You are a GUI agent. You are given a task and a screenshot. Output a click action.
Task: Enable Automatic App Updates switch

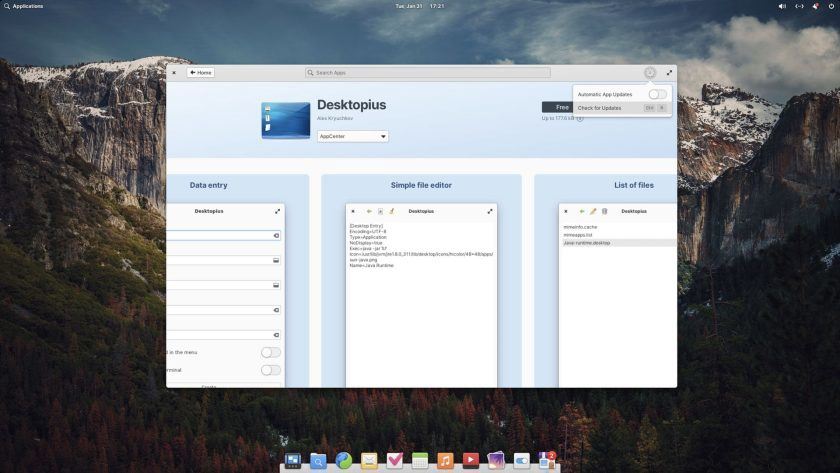point(657,94)
